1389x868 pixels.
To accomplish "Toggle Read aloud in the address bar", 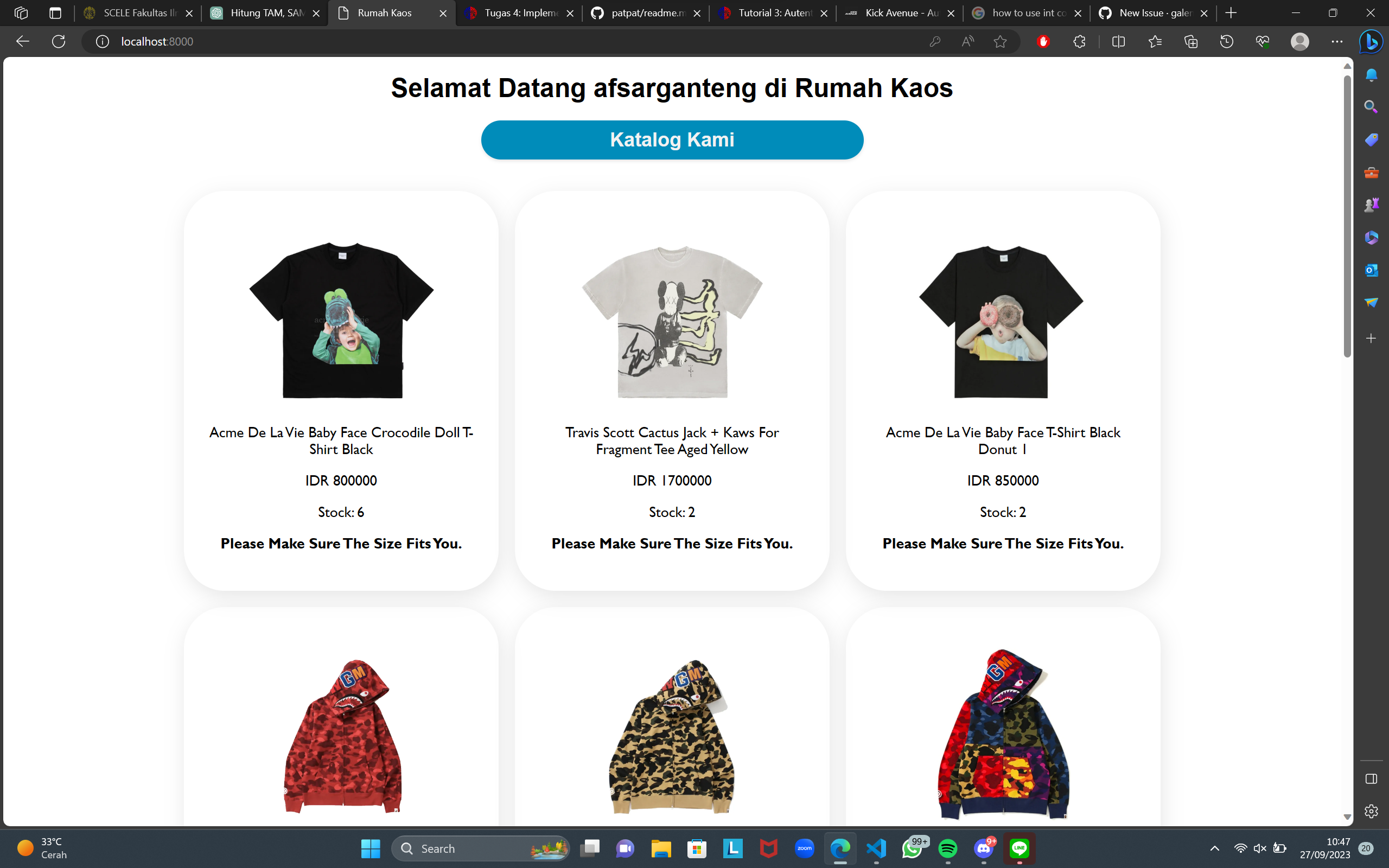I will pyautogui.click(x=967, y=41).
